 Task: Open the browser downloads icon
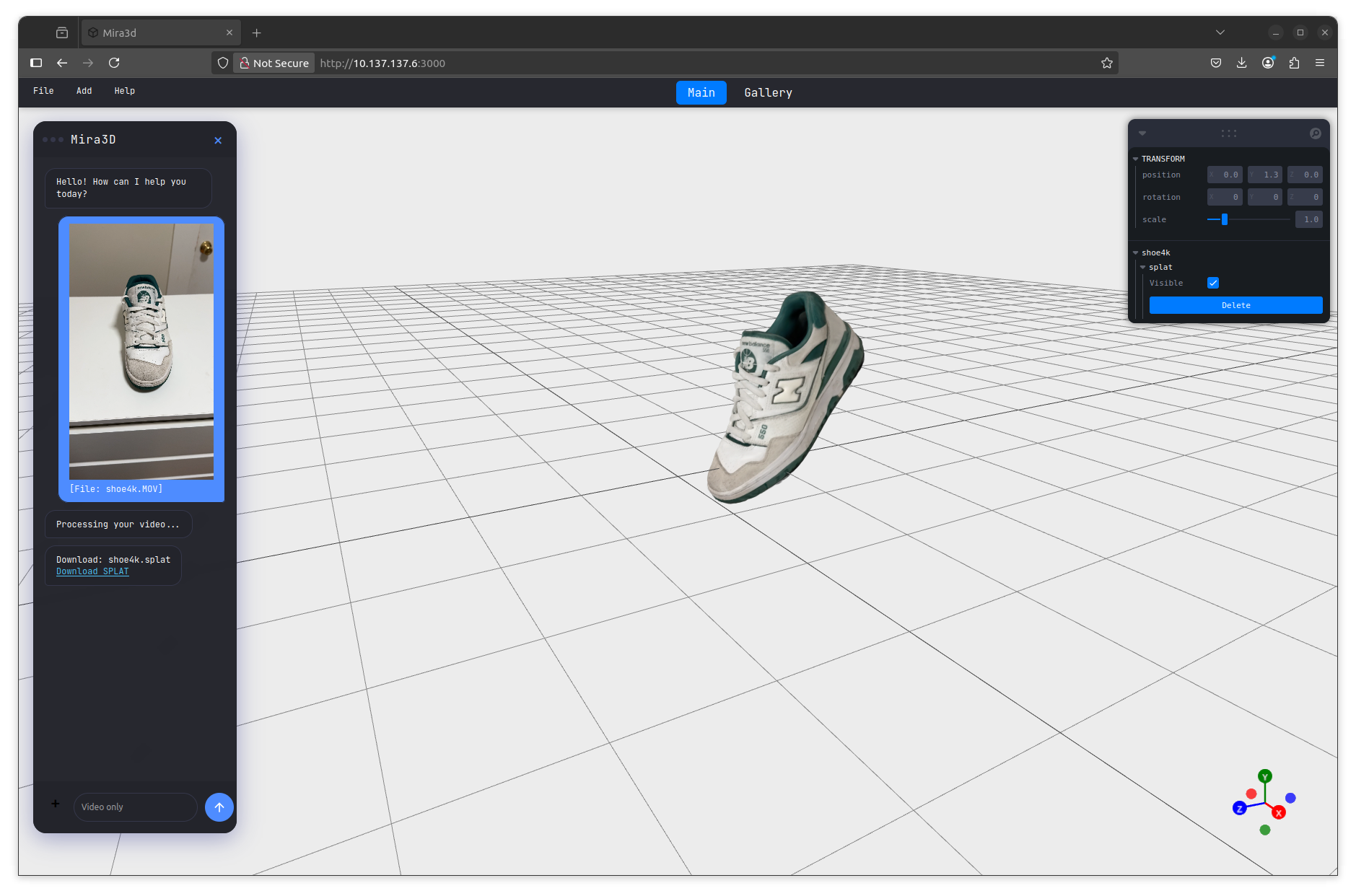point(1241,63)
